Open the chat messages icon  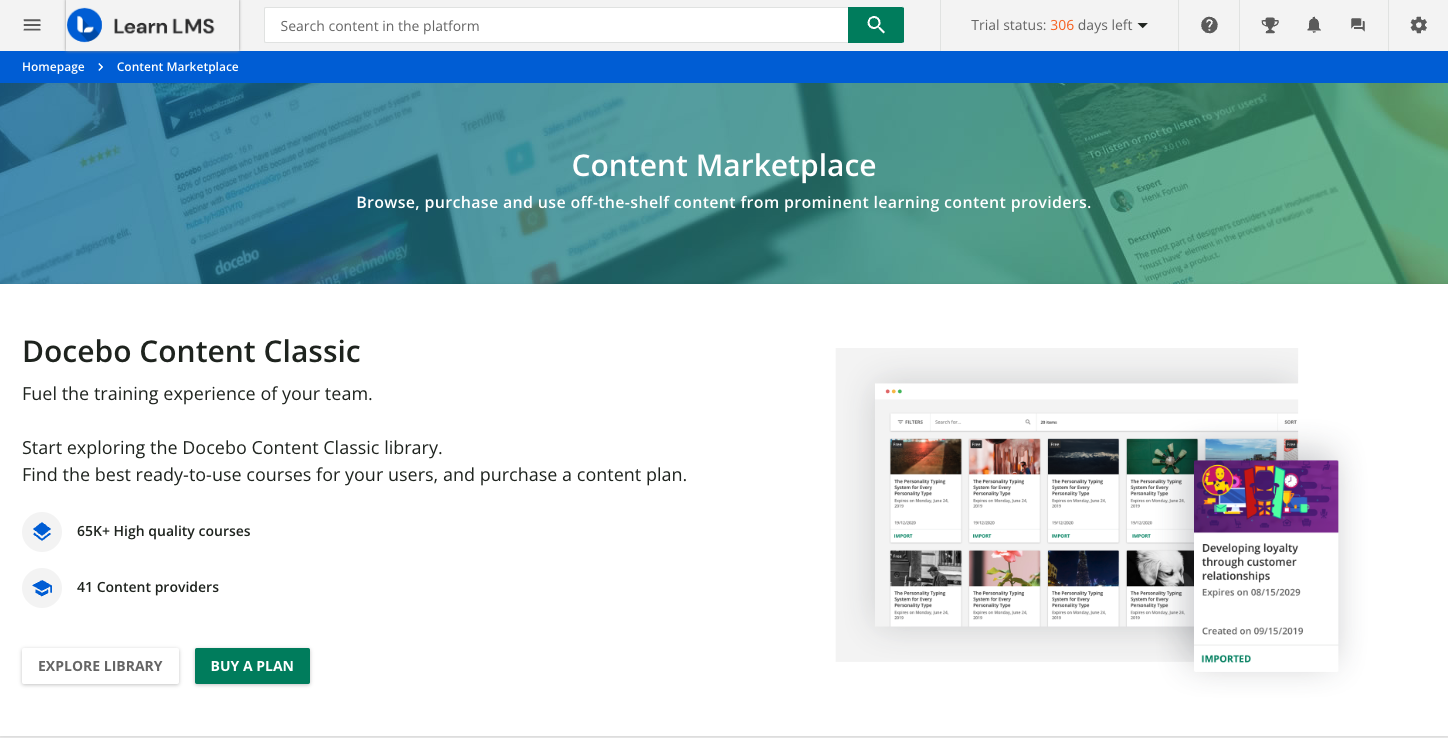(1357, 25)
